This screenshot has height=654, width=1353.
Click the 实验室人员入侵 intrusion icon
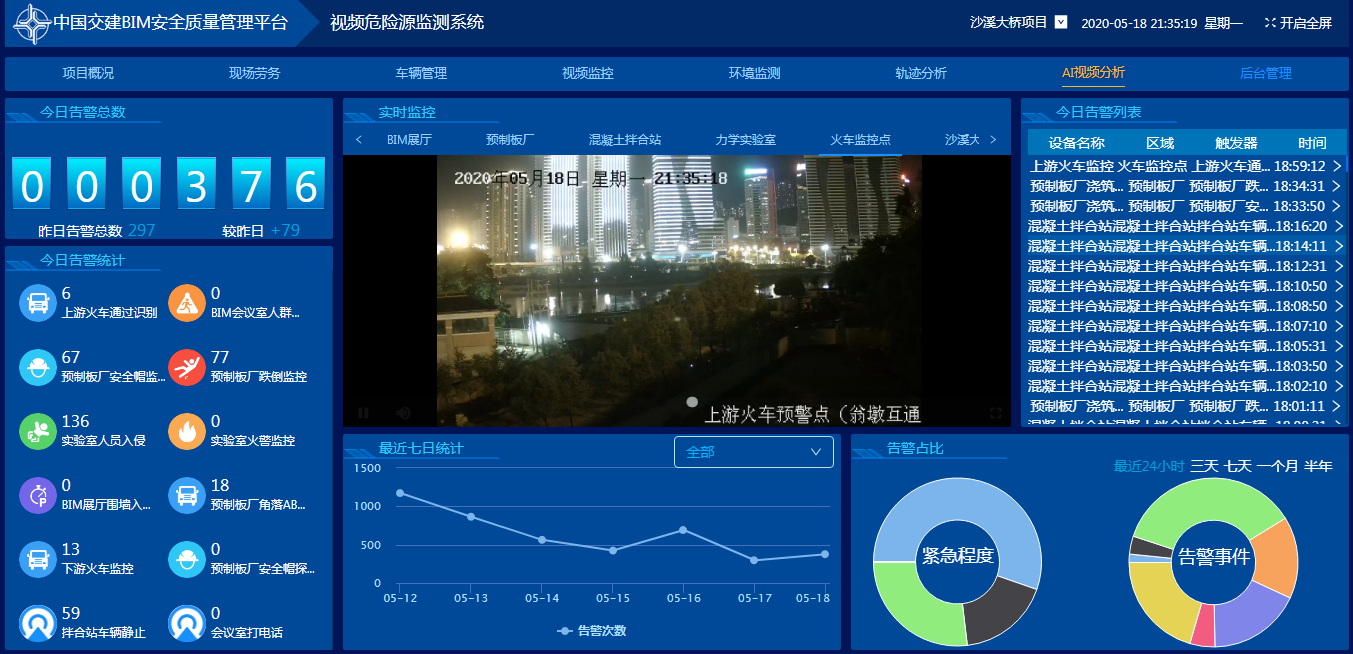(x=38, y=431)
